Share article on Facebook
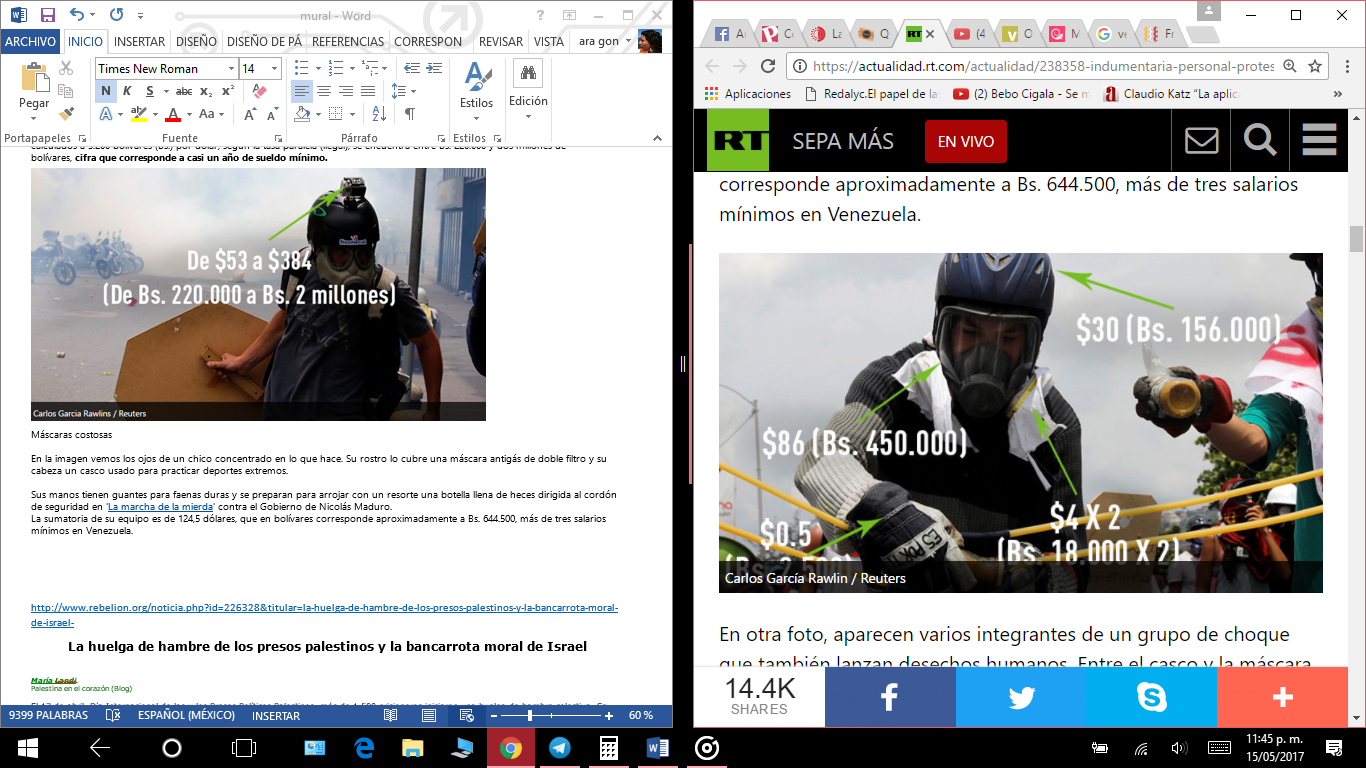The width and height of the screenshot is (1366, 768). [890, 697]
